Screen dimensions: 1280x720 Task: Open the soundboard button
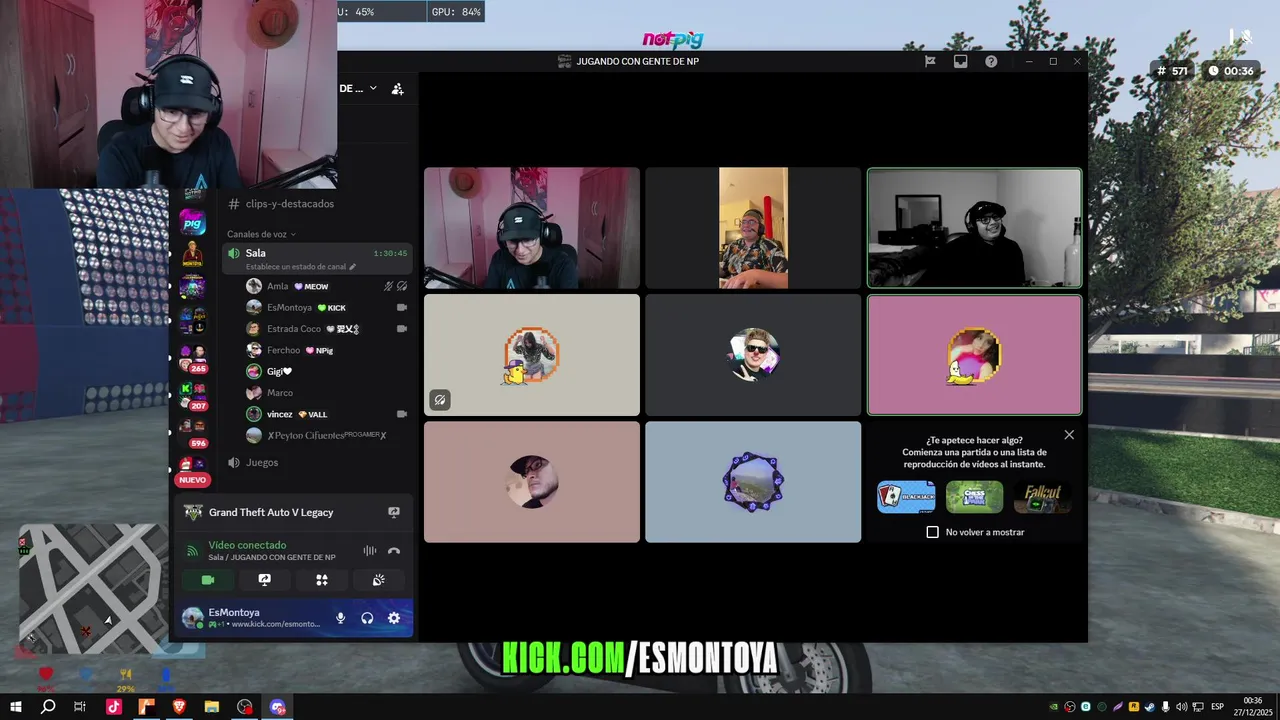tap(379, 580)
